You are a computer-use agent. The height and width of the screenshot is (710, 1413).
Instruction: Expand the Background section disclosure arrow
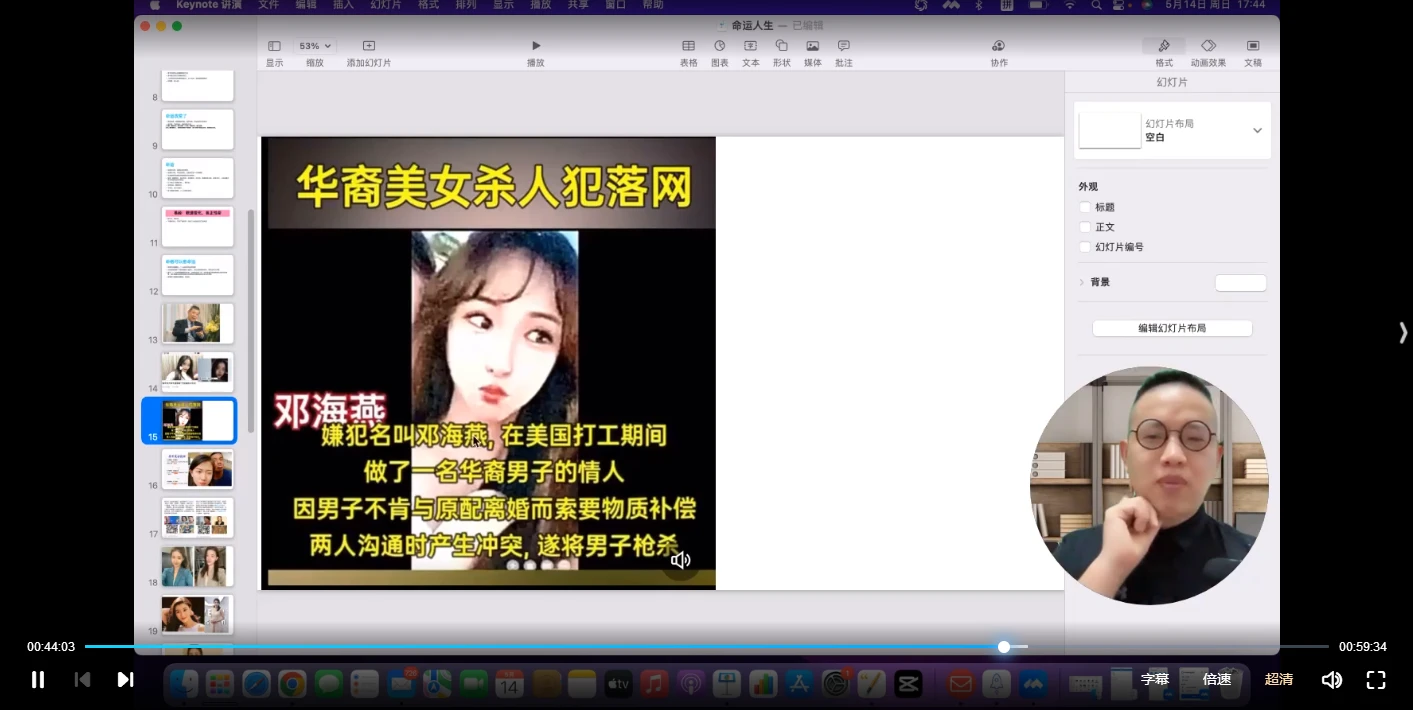tap(1082, 283)
